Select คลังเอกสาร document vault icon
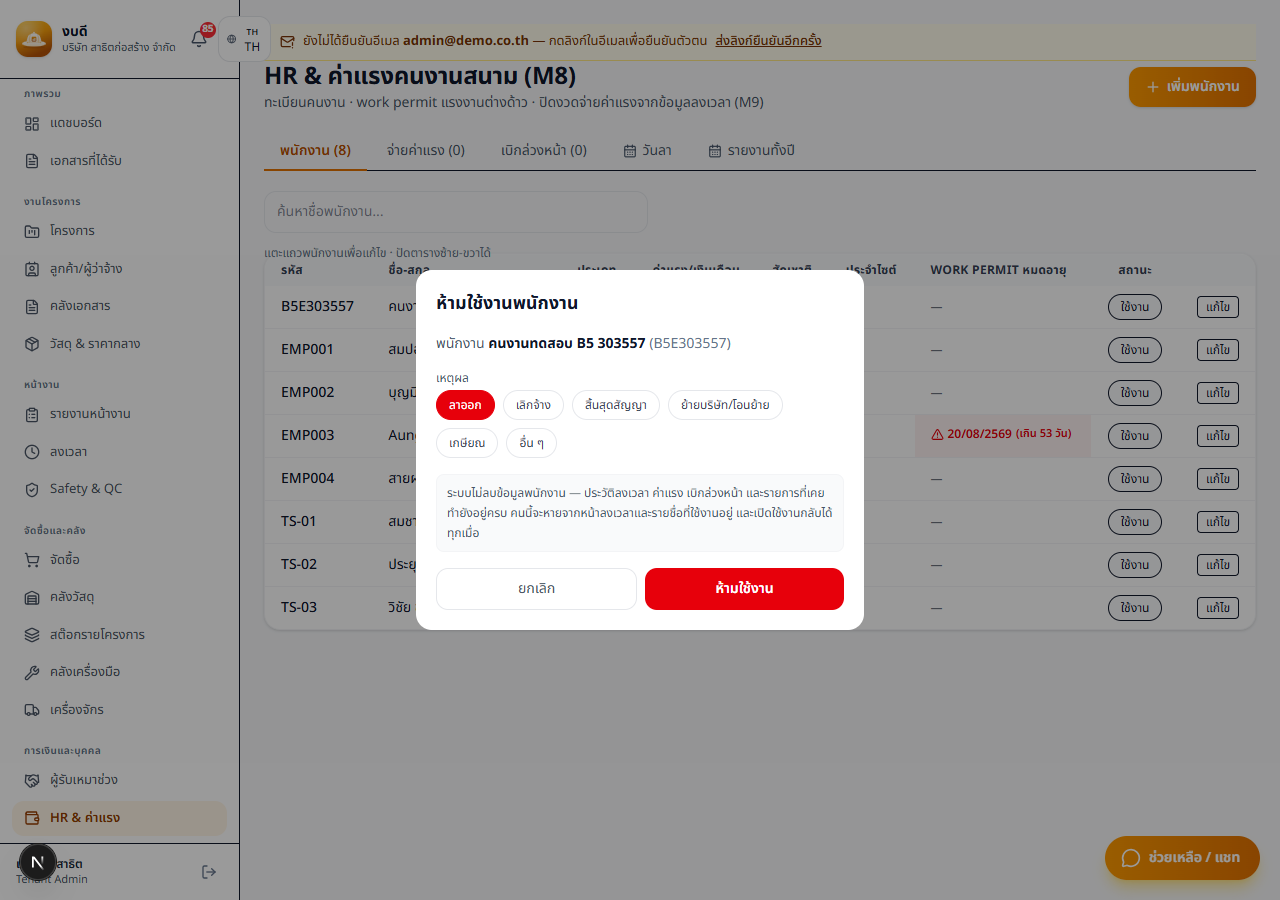 32,306
